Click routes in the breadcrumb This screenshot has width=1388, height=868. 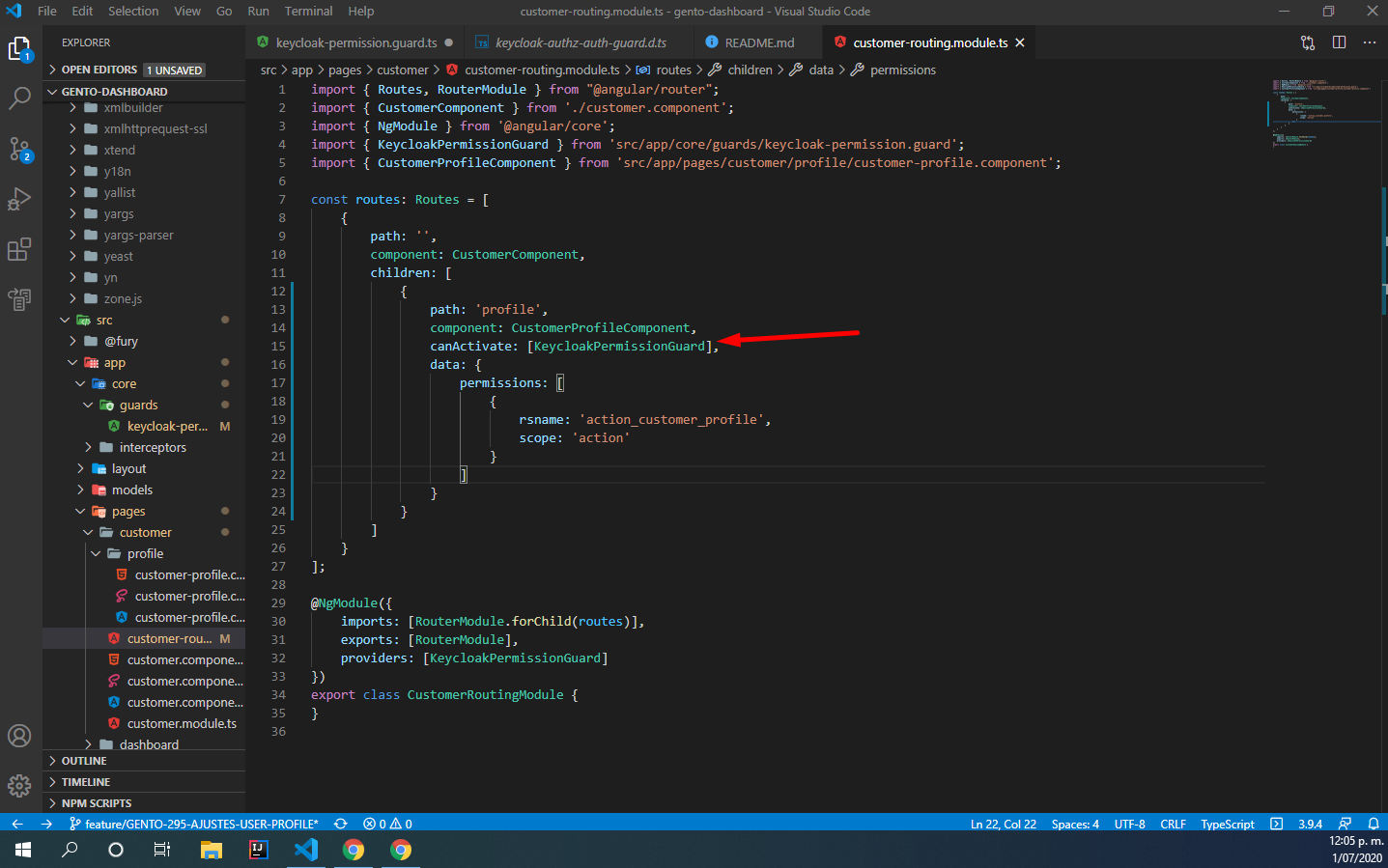(x=673, y=70)
